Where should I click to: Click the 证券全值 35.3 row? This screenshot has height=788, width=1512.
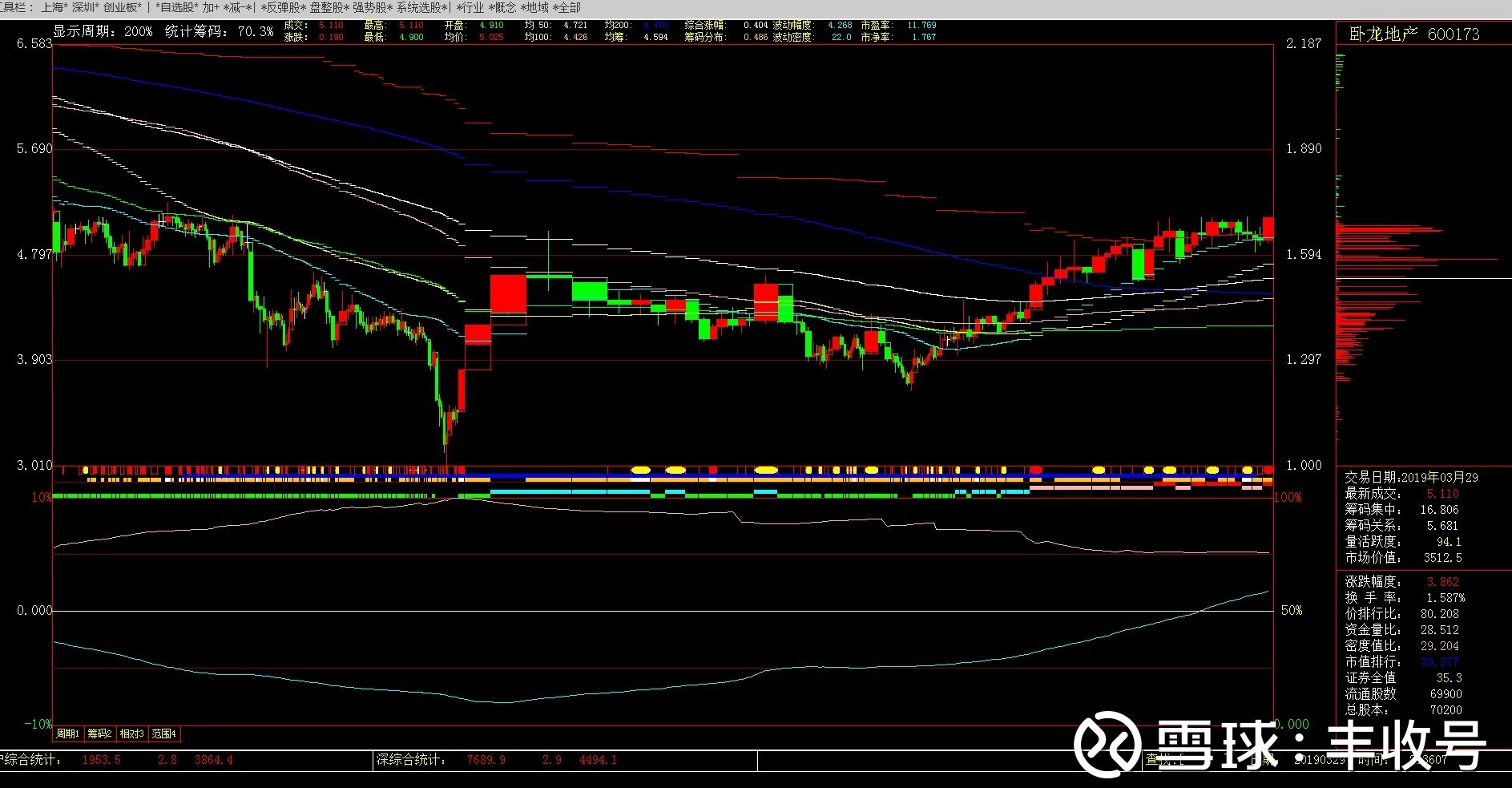[x=1402, y=677]
